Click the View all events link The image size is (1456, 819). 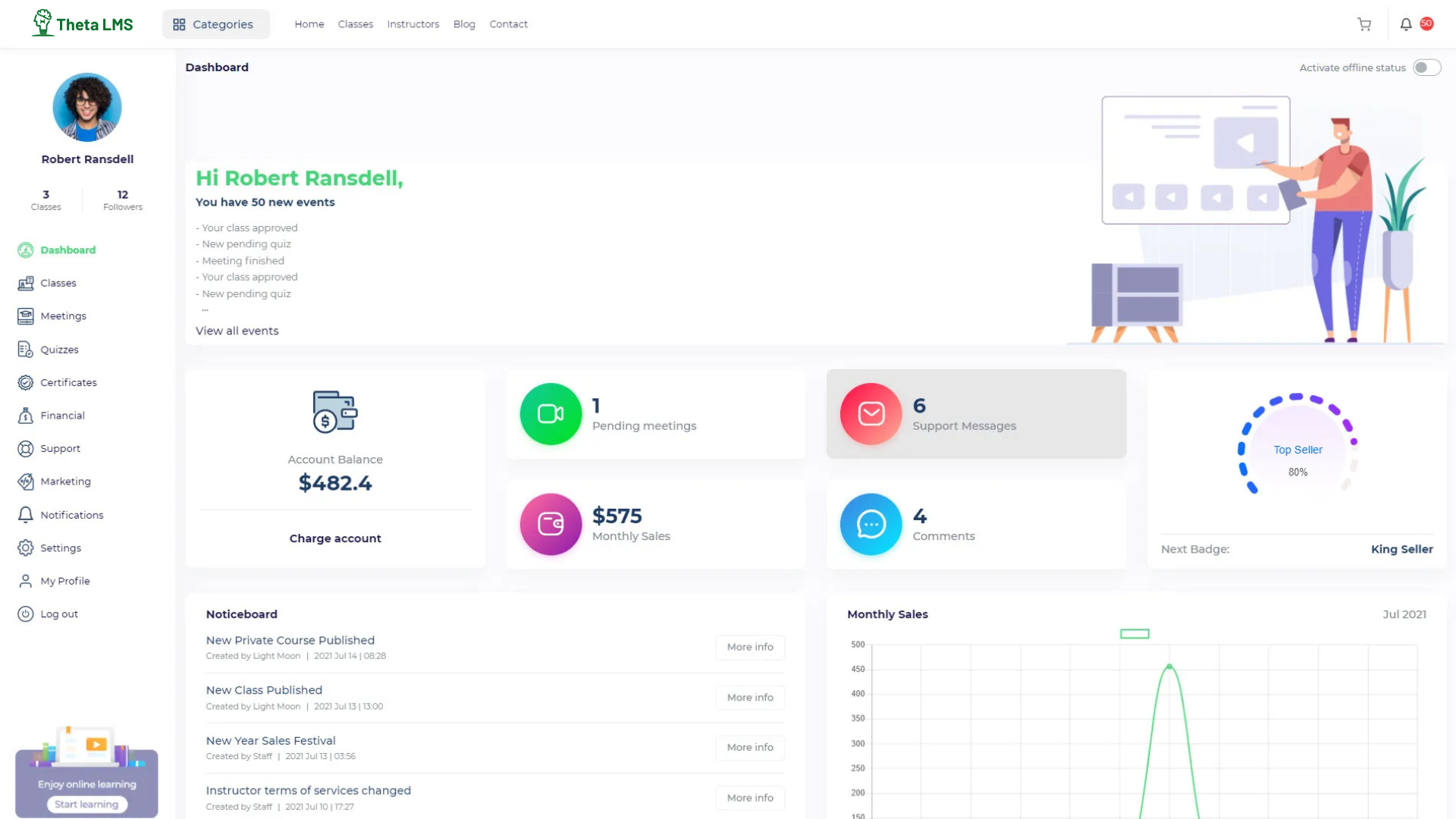click(237, 331)
